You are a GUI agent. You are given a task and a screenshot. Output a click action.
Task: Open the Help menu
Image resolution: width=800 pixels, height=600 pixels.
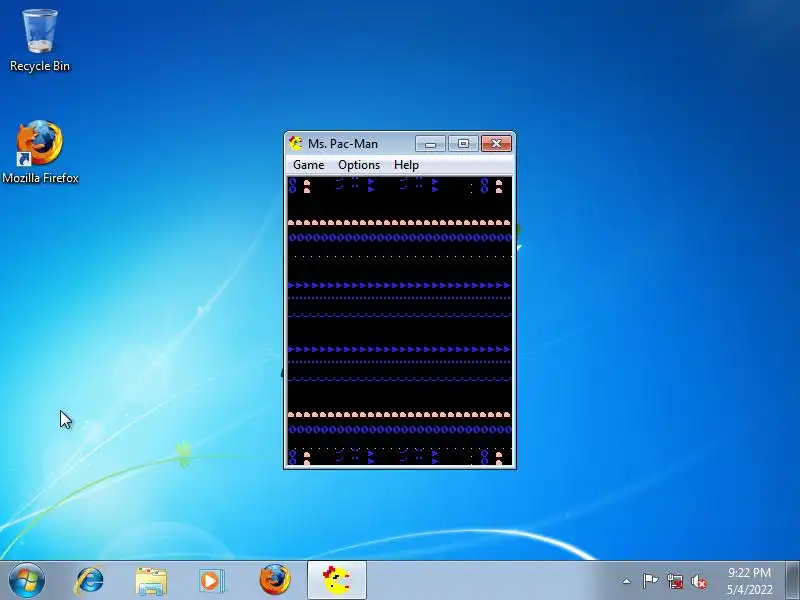pos(406,165)
